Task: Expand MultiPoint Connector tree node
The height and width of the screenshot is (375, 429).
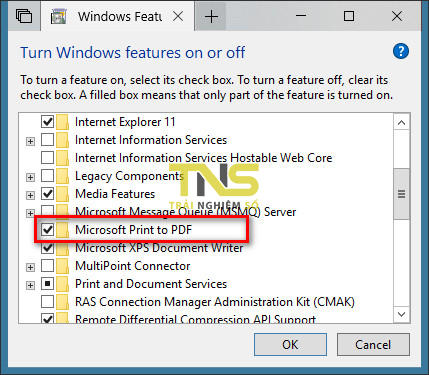Action: click(x=30, y=267)
